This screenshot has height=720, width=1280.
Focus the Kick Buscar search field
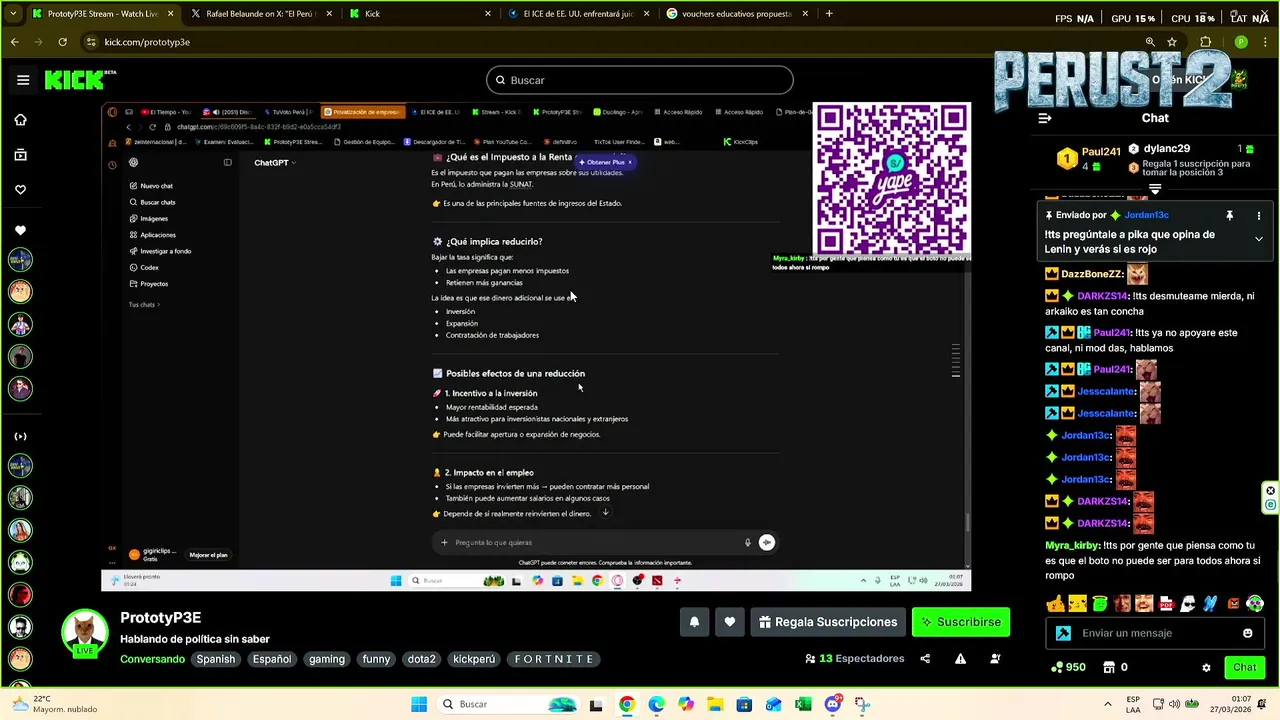(640, 80)
